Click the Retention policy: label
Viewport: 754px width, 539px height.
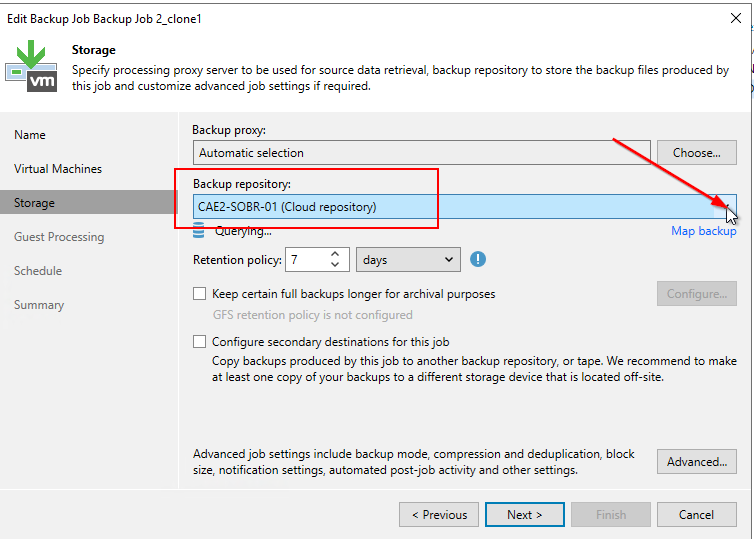(x=237, y=260)
